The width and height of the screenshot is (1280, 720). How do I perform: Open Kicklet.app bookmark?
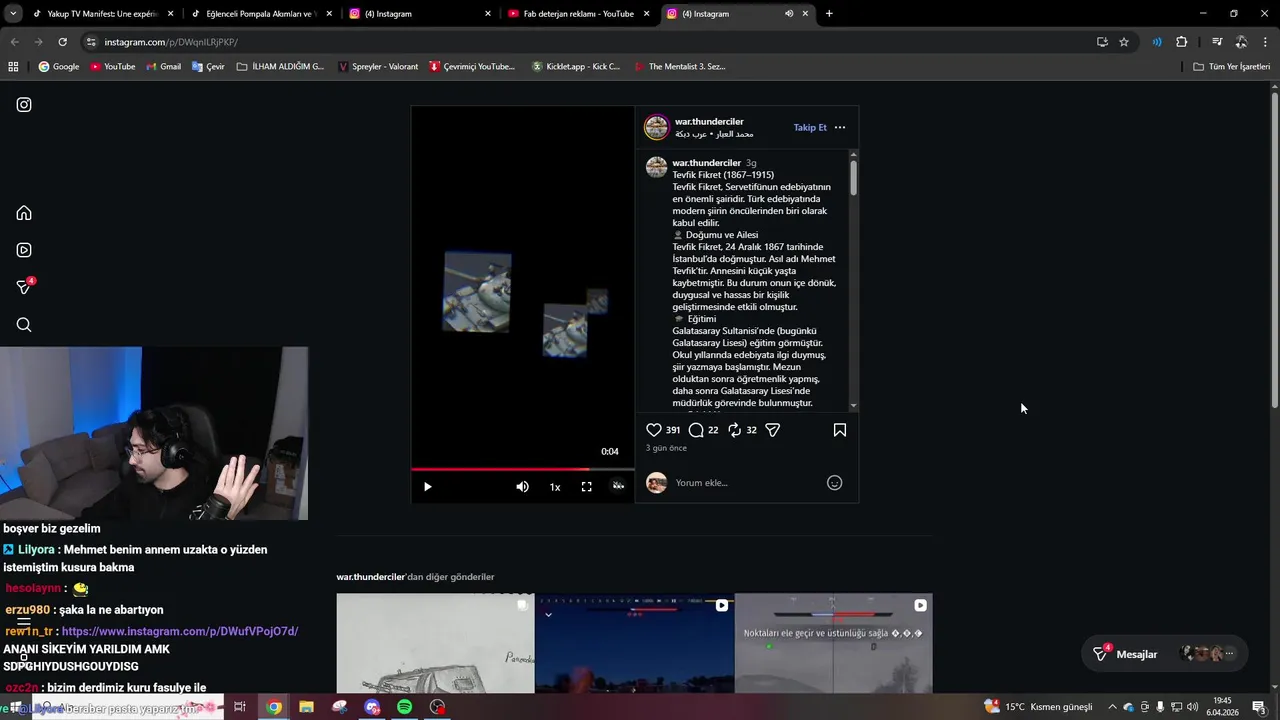tap(576, 67)
